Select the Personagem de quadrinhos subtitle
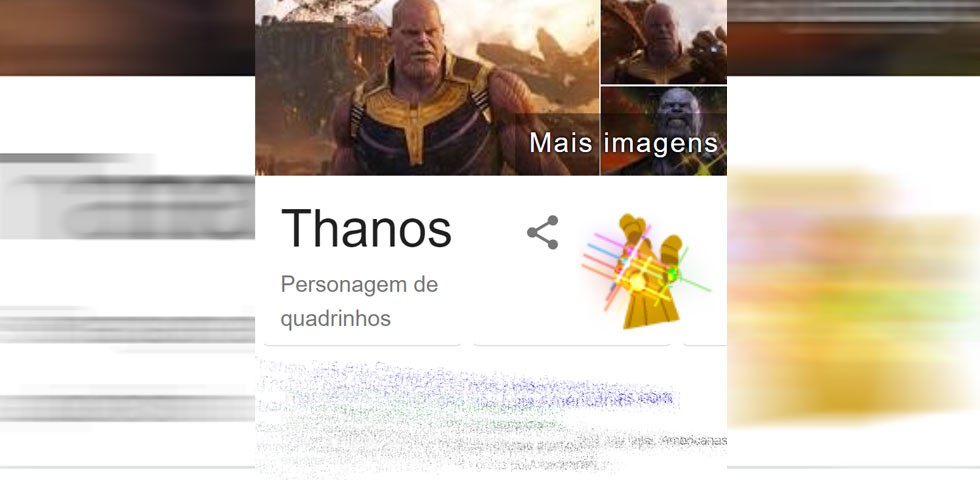 pos(359,301)
